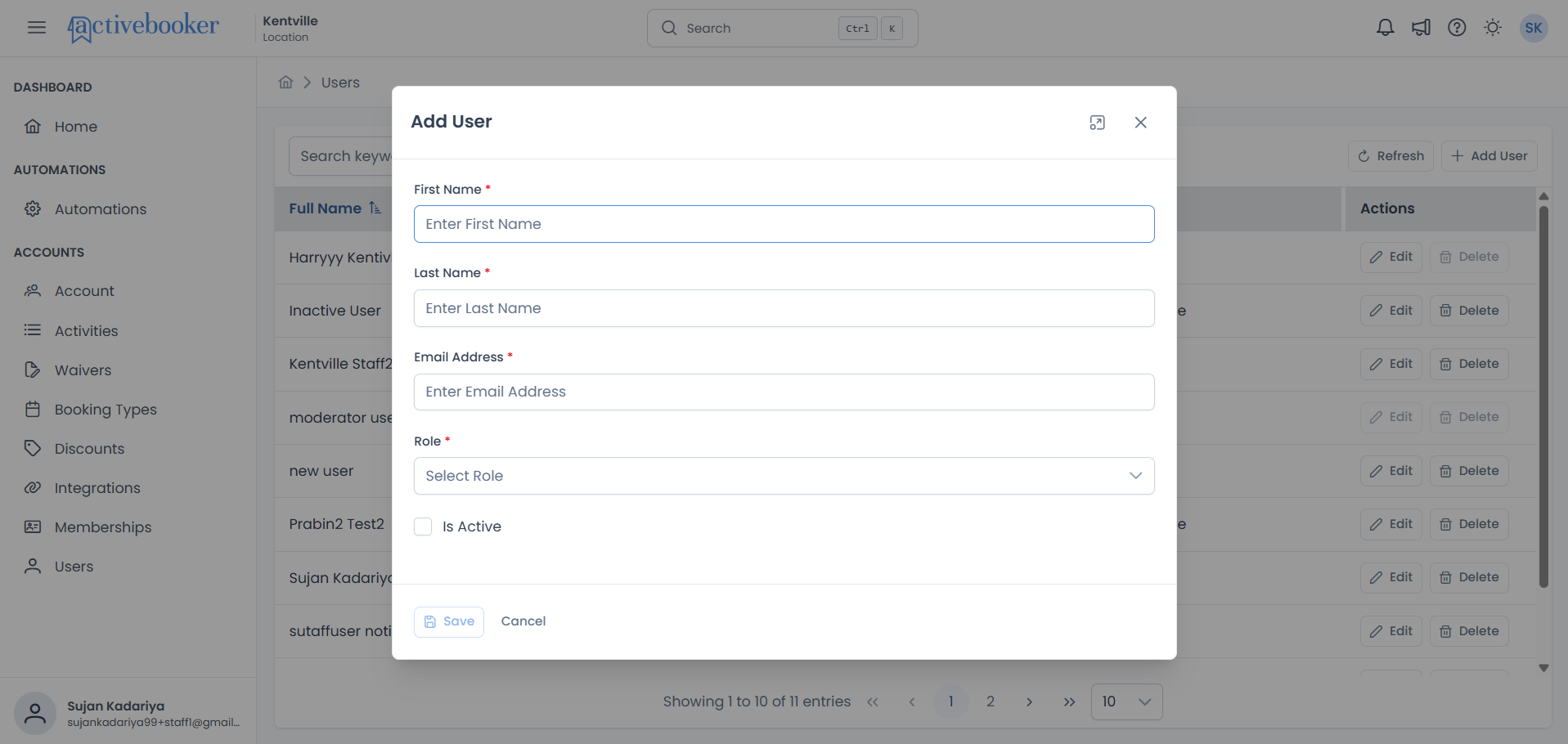Open help question mark icon
The height and width of the screenshot is (744, 1568).
pyautogui.click(x=1457, y=28)
